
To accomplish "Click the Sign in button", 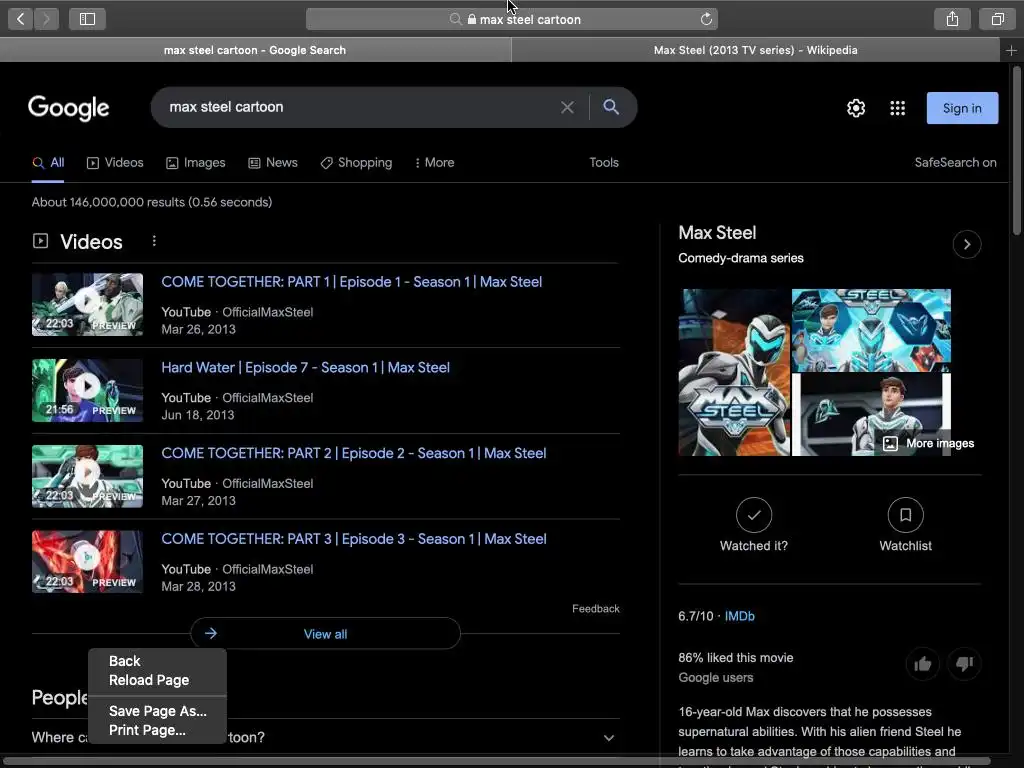I will [962, 108].
